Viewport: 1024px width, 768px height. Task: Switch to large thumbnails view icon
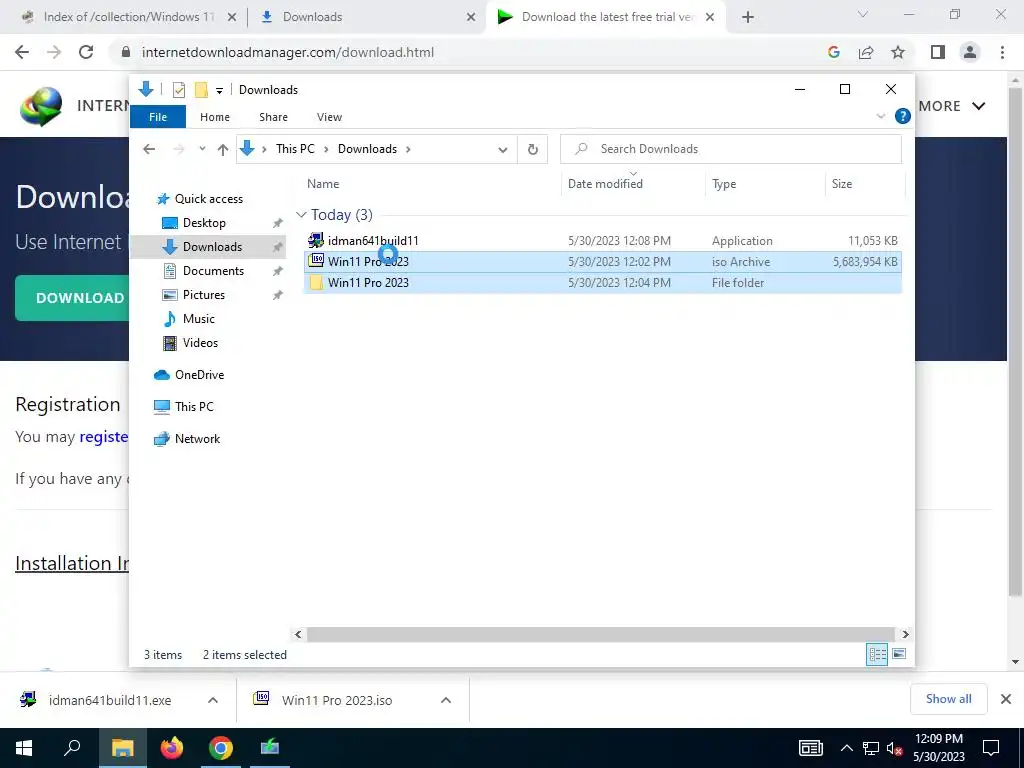899,654
